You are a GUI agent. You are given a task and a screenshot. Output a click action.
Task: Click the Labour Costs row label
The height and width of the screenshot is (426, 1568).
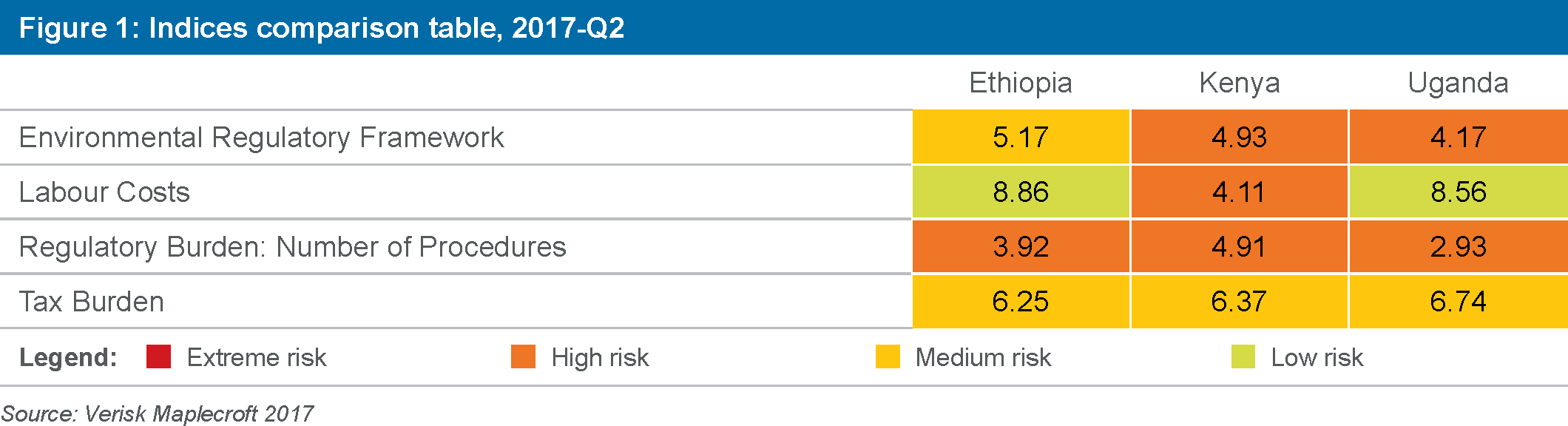(104, 192)
